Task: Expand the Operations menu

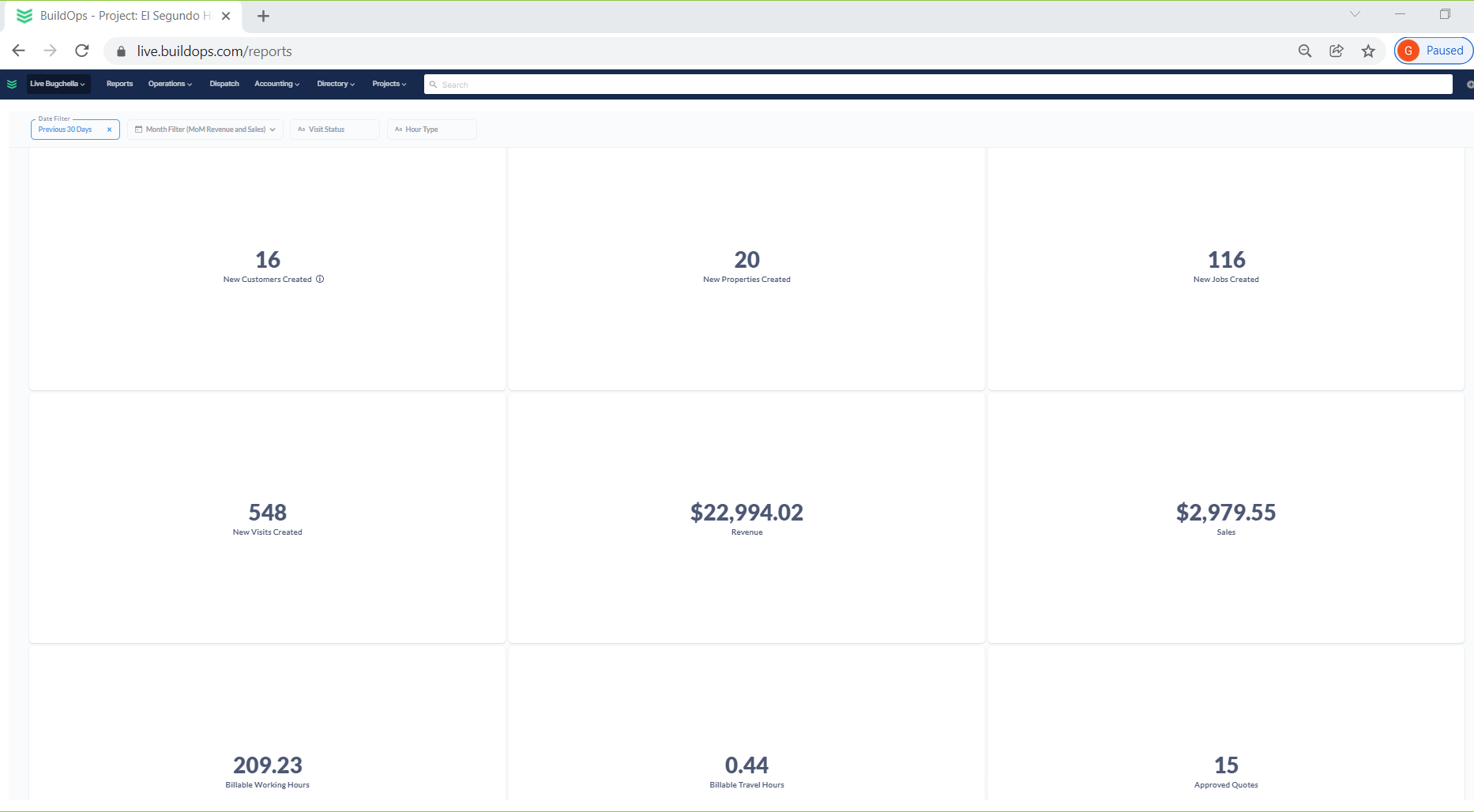Action: 170,84
